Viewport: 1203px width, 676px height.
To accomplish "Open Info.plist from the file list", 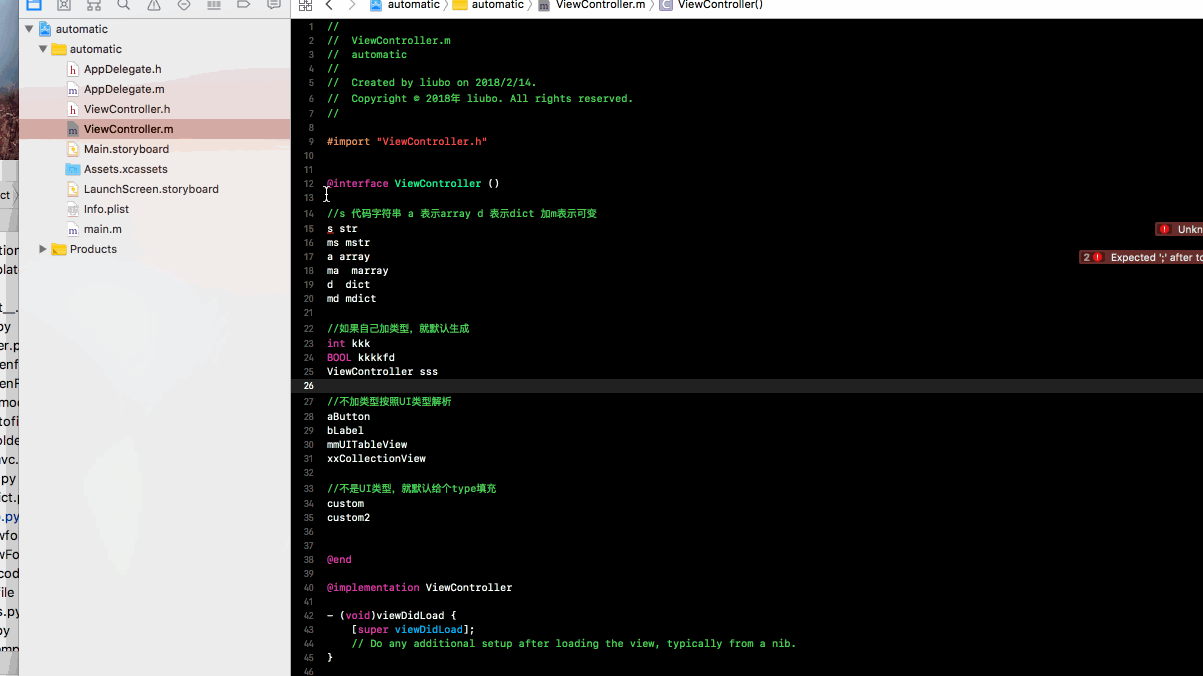I will 154,209.
